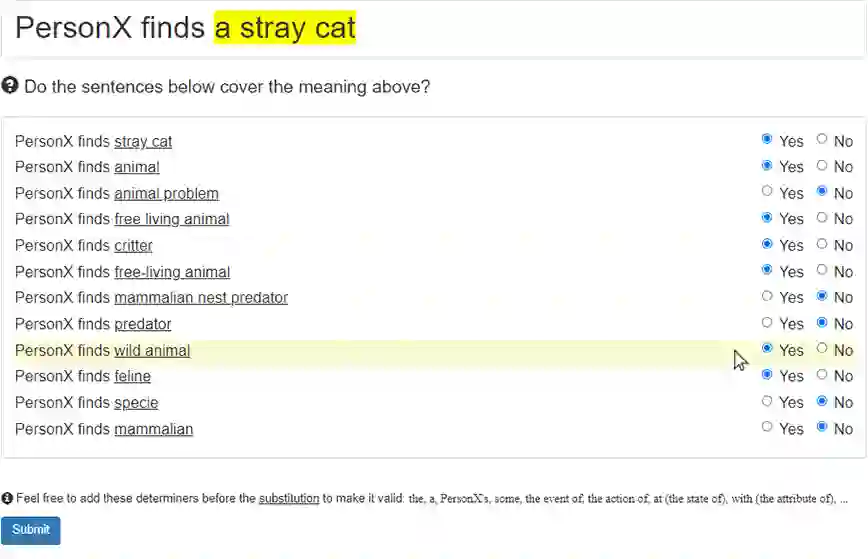Choose Yes for "mammalian nest predator"
The height and width of the screenshot is (559, 868).
(x=767, y=297)
